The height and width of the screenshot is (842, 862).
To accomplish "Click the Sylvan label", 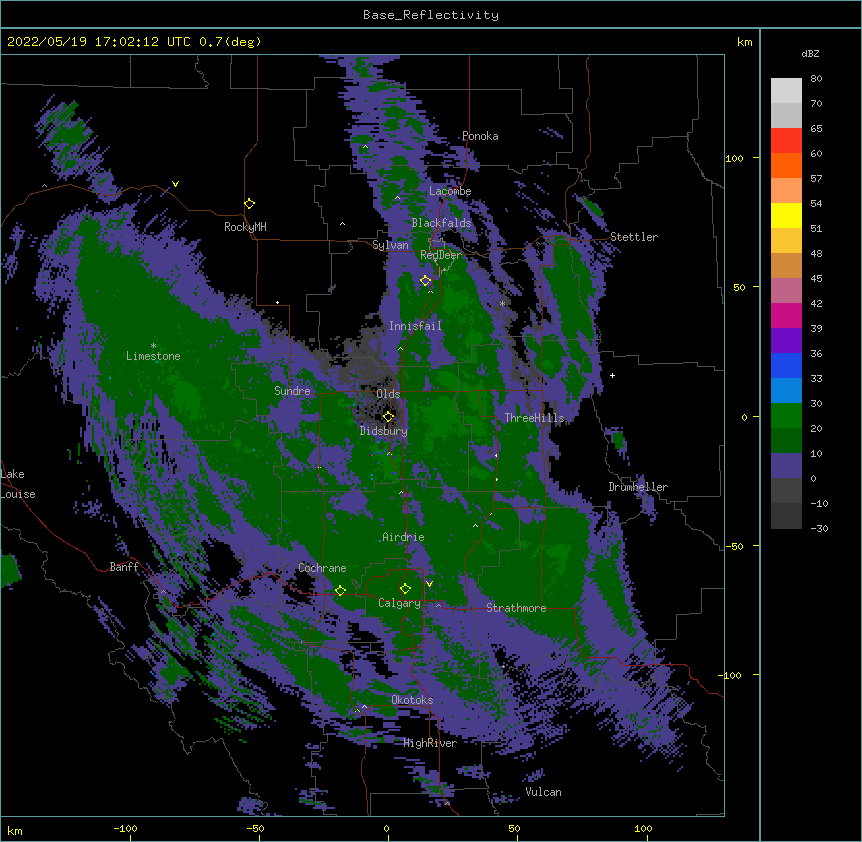I will [x=390, y=245].
